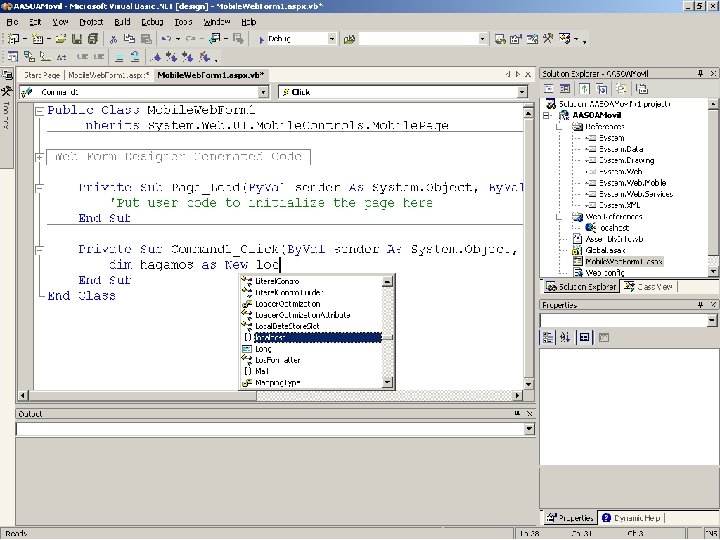The height and width of the screenshot is (540, 720).
Task: Toggle bookmark flag icon in text editor toolbar
Action: [x=157, y=57]
